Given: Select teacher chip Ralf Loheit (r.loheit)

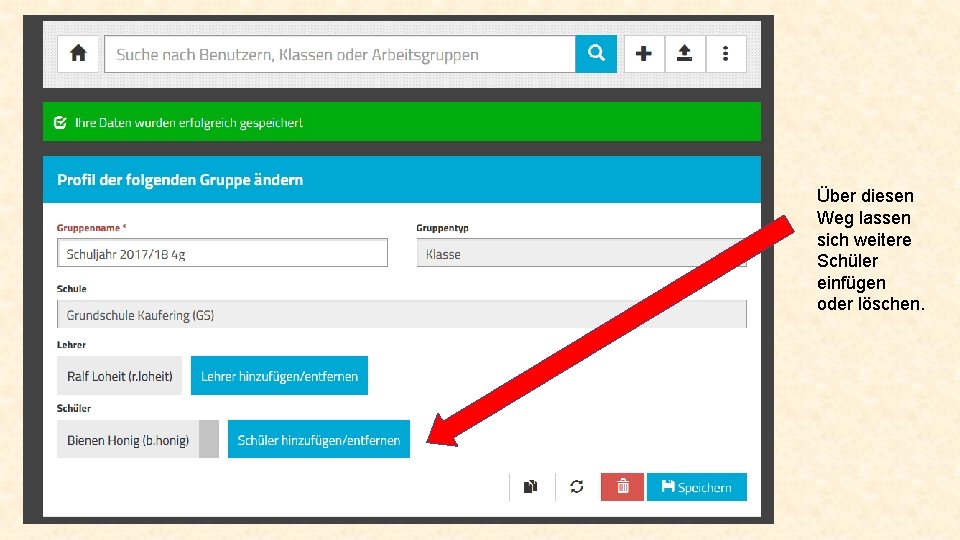Looking at the screenshot, I should point(119,376).
